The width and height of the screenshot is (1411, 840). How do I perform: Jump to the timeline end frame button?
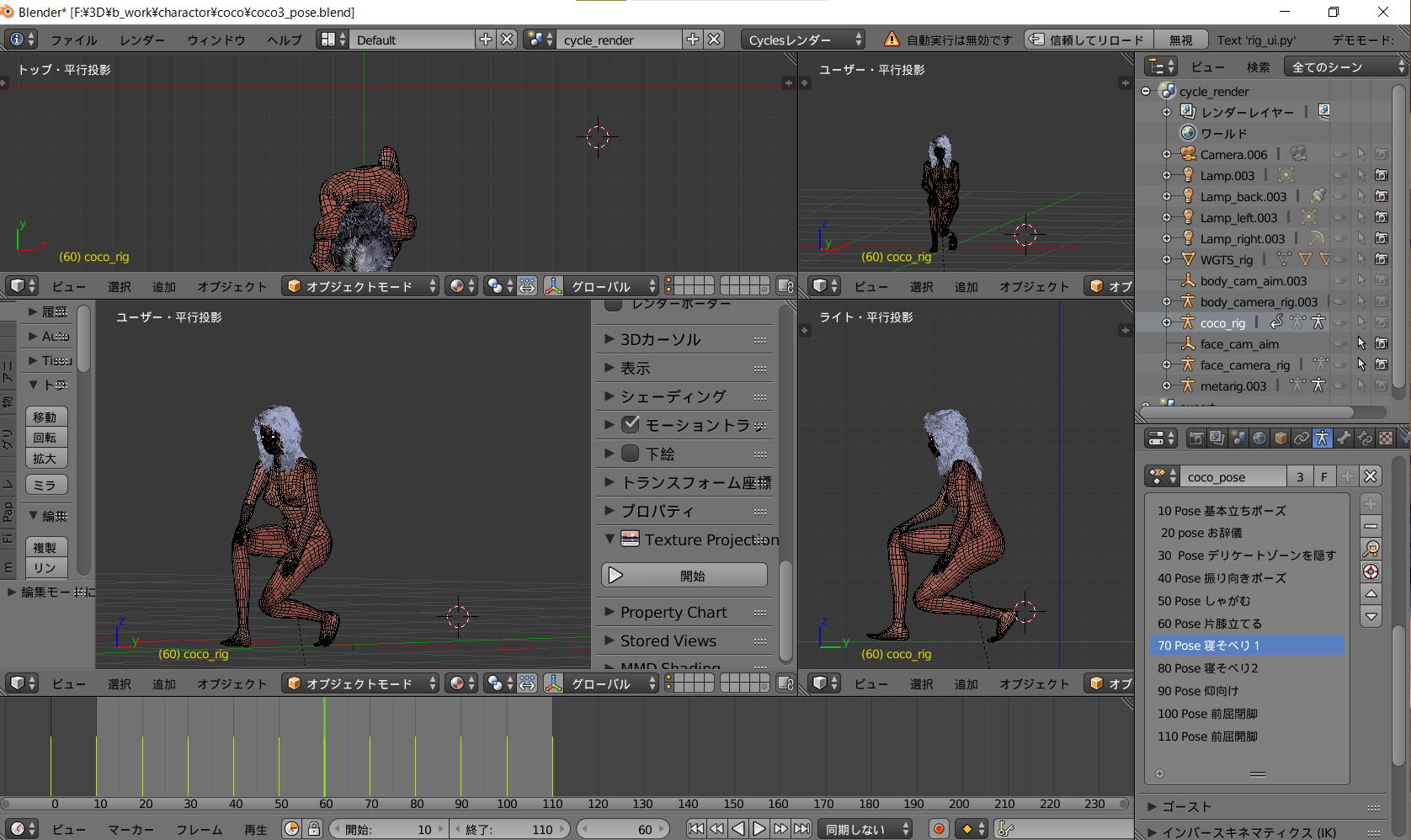[x=801, y=829]
